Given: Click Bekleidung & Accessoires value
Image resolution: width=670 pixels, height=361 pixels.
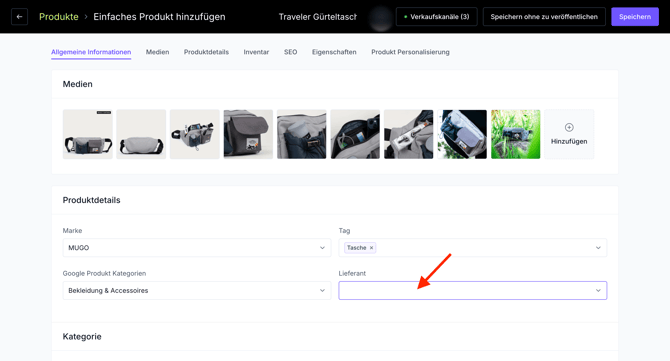Looking at the screenshot, I should click(108, 291).
